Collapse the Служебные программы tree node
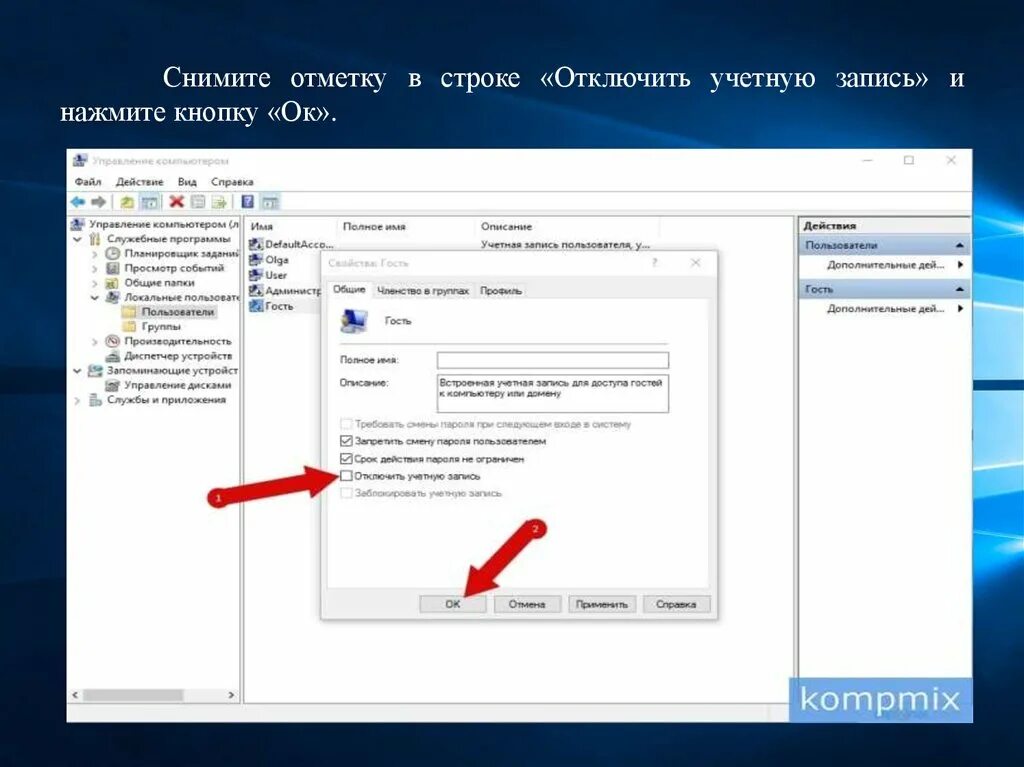Viewport: 1024px width, 767px height. (78, 239)
